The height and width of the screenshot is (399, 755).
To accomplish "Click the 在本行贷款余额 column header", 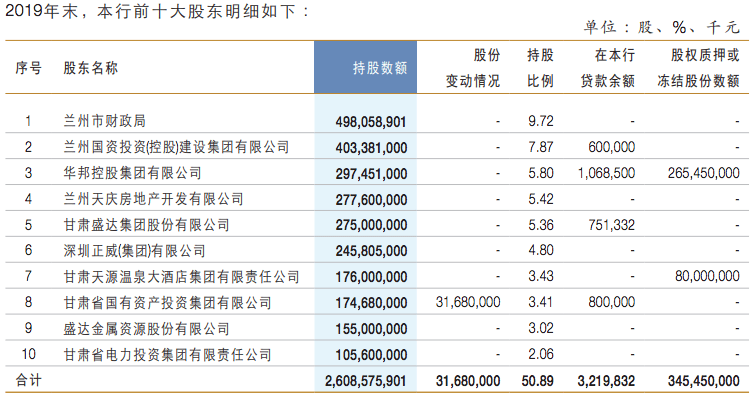I will (608, 68).
